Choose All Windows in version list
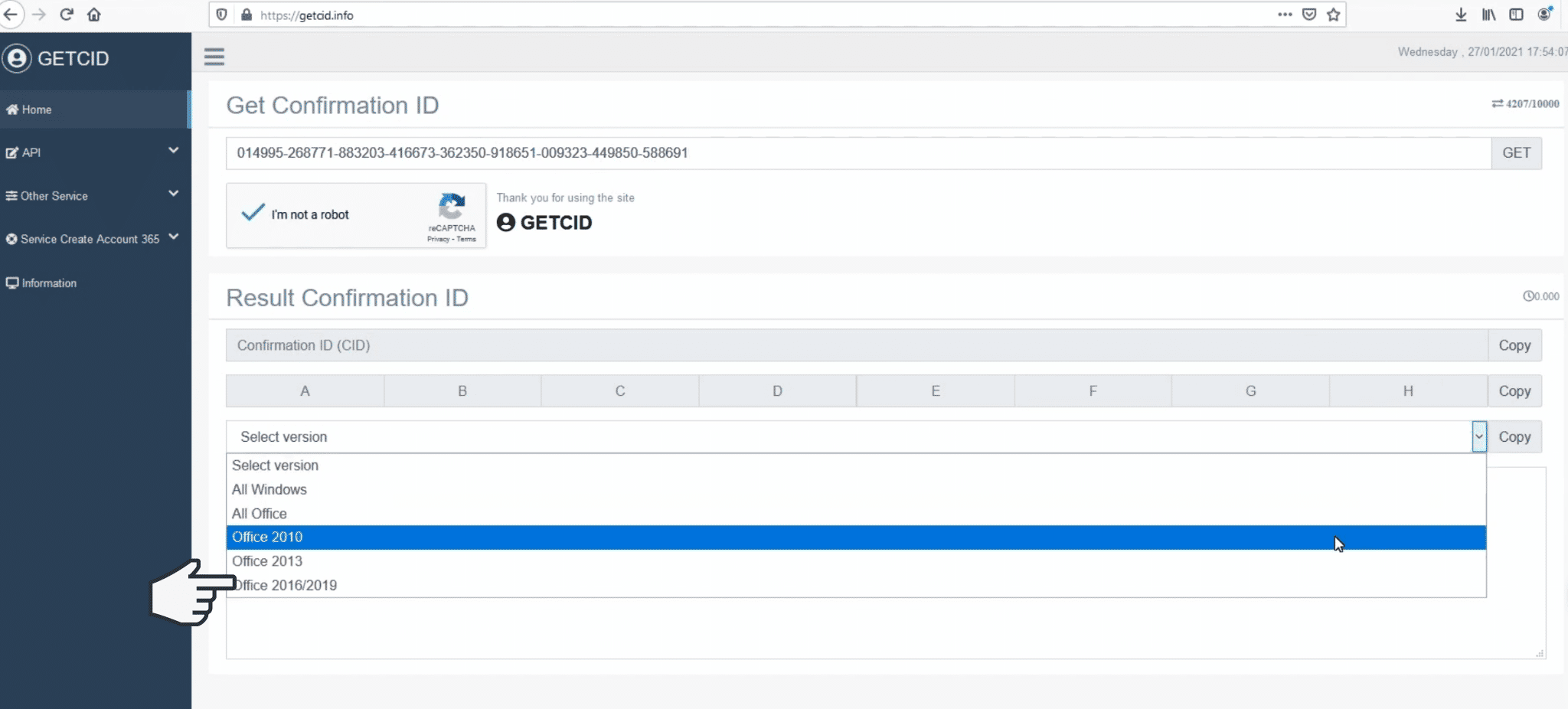 [x=269, y=489]
